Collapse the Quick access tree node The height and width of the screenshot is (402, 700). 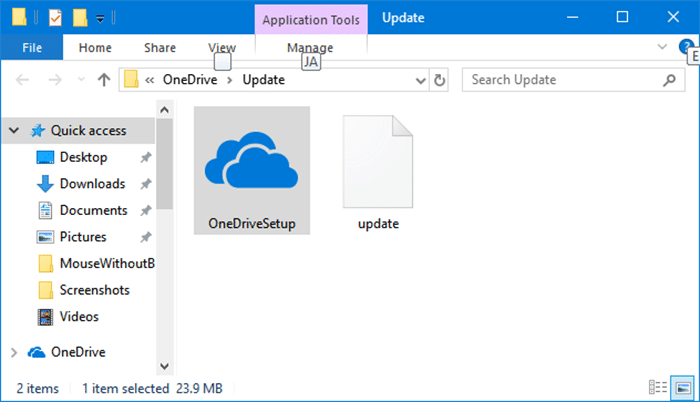tap(14, 130)
